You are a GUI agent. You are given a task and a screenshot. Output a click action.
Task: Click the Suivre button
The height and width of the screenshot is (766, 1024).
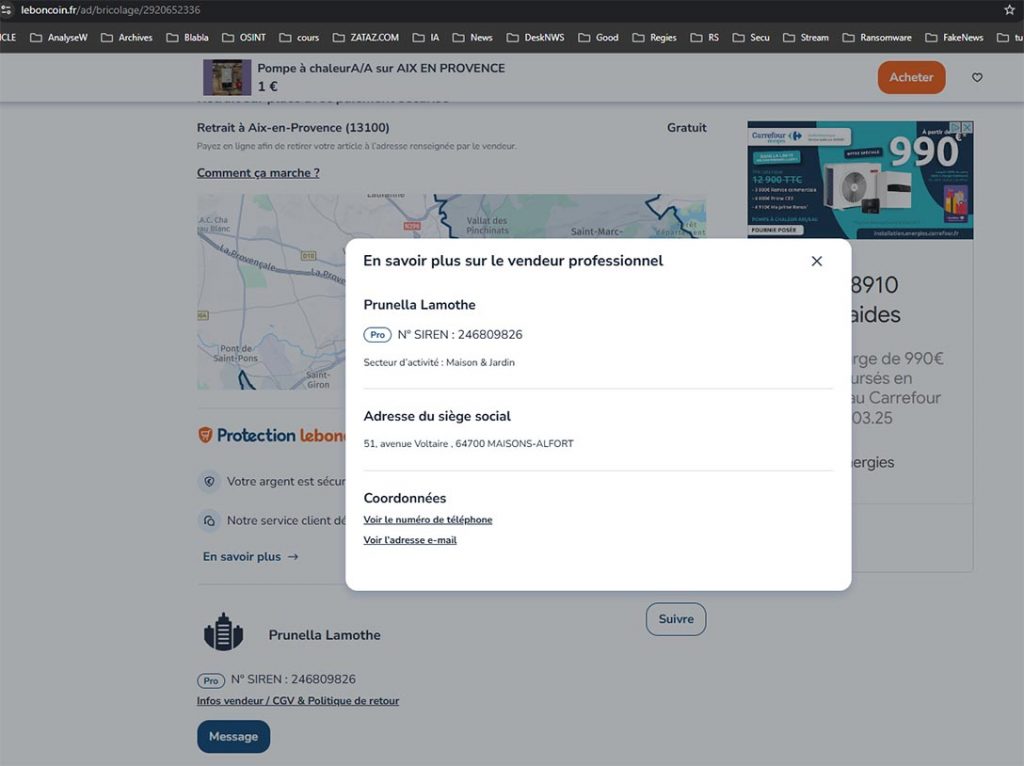tap(676, 619)
